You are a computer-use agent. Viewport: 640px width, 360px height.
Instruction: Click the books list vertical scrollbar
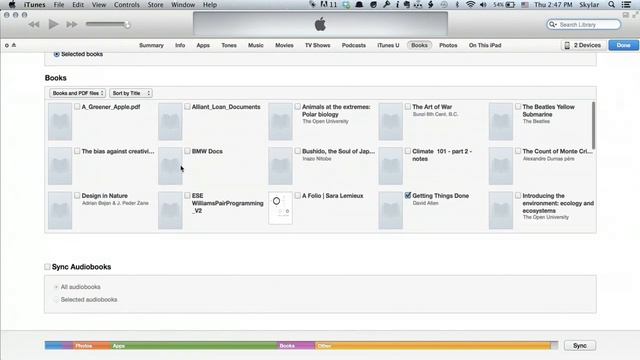[x=593, y=126]
